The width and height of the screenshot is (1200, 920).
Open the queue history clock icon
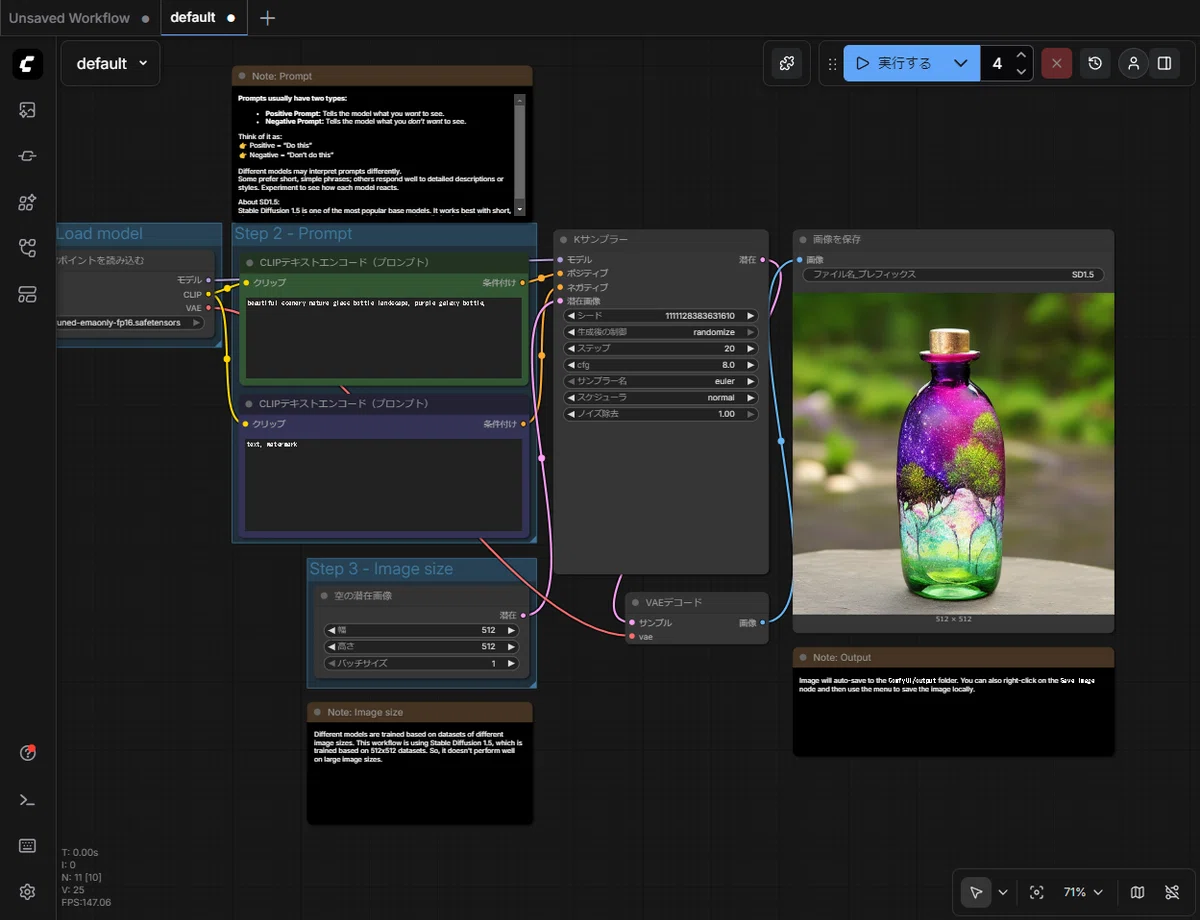(x=1095, y=63)
